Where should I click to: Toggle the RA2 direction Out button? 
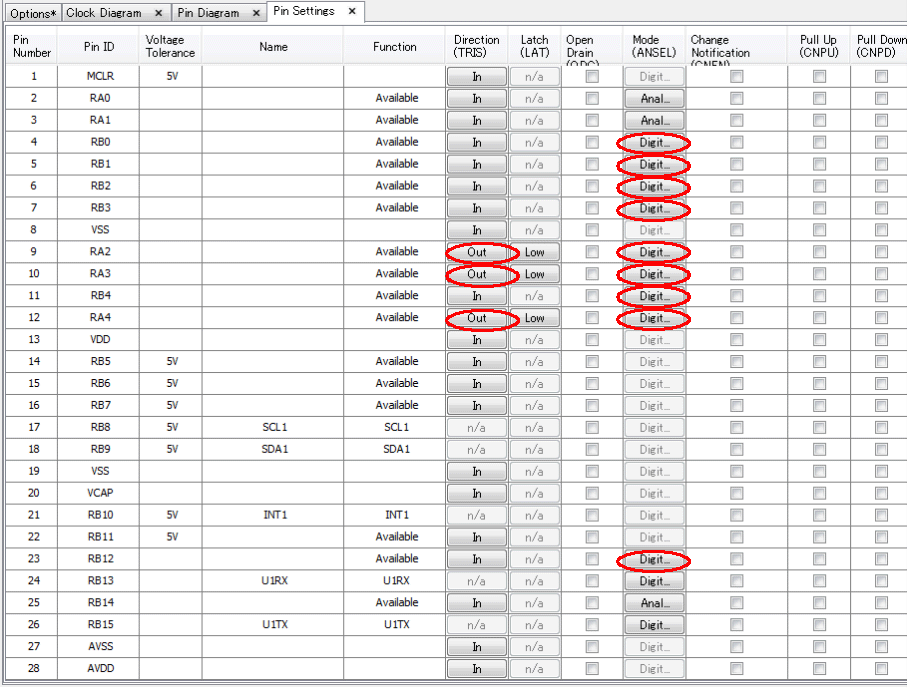click(x=477, y=252)
